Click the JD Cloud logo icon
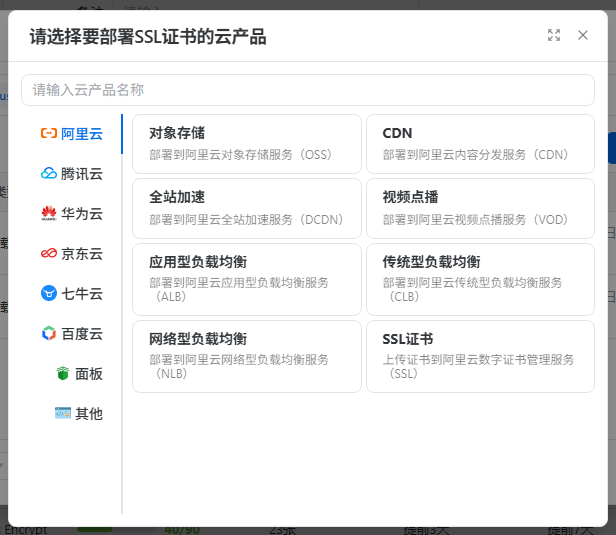This screenshot has width=616, height=535. (48, 253)
